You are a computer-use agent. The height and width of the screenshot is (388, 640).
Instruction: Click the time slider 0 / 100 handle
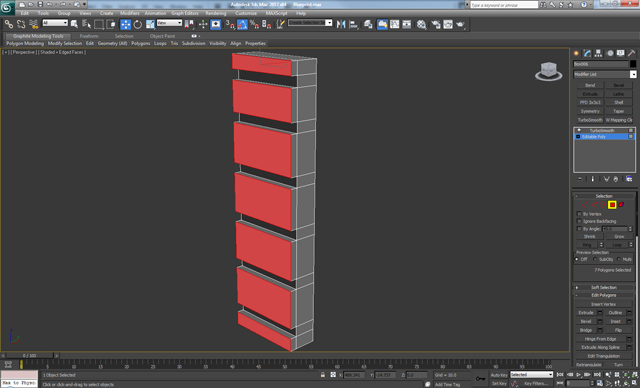coord(29,356)
